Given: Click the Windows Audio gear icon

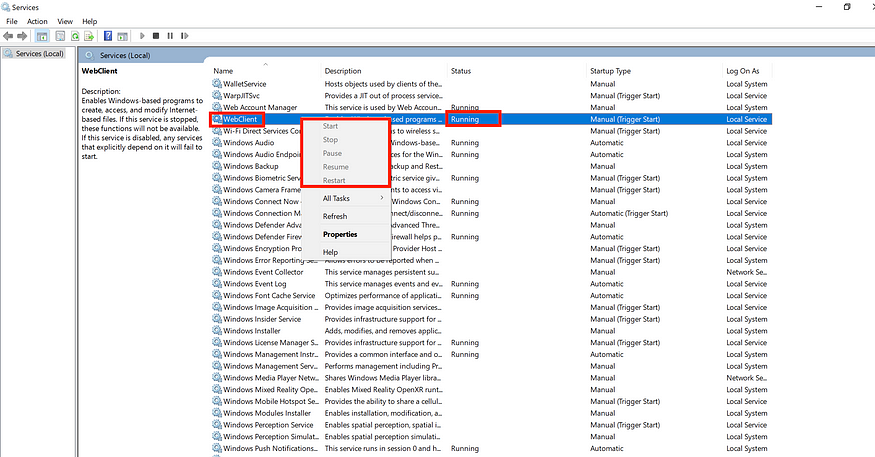Looking at the screenshot, I should point(217,142).
